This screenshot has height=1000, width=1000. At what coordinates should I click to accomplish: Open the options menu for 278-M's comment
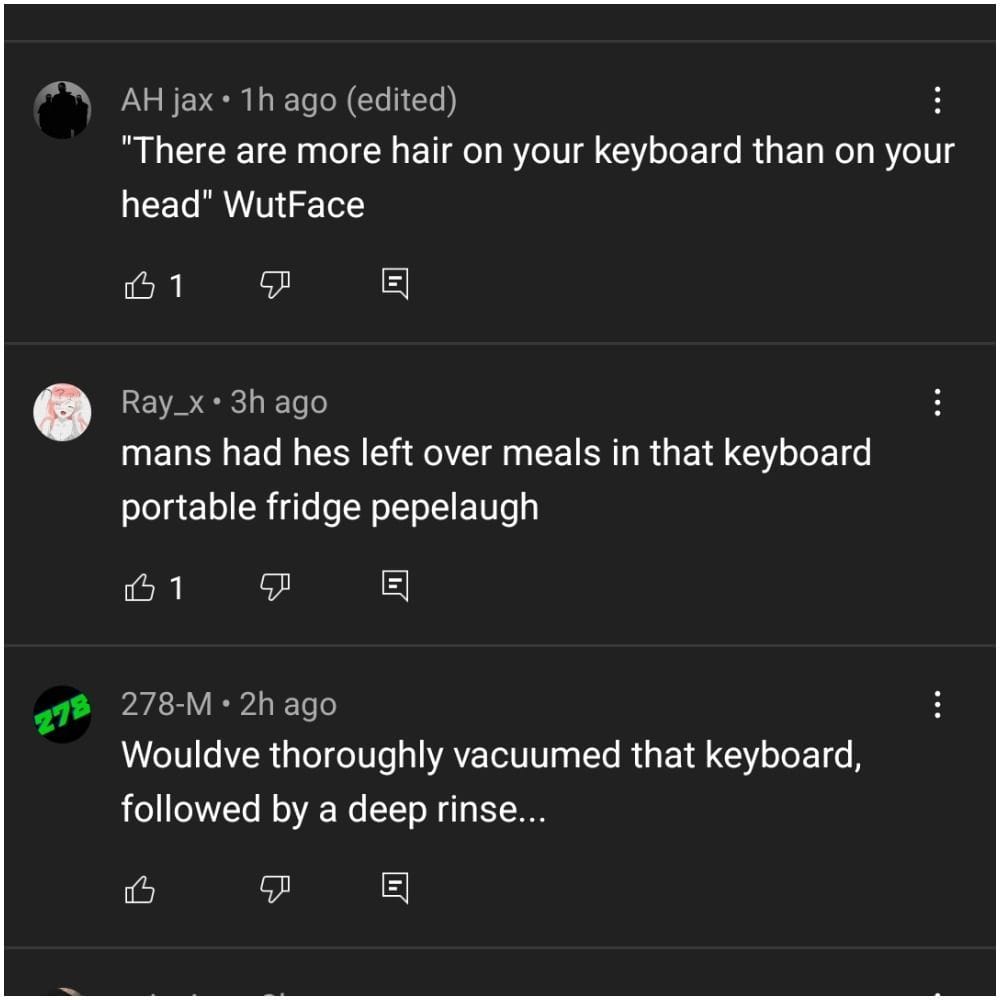937,704
